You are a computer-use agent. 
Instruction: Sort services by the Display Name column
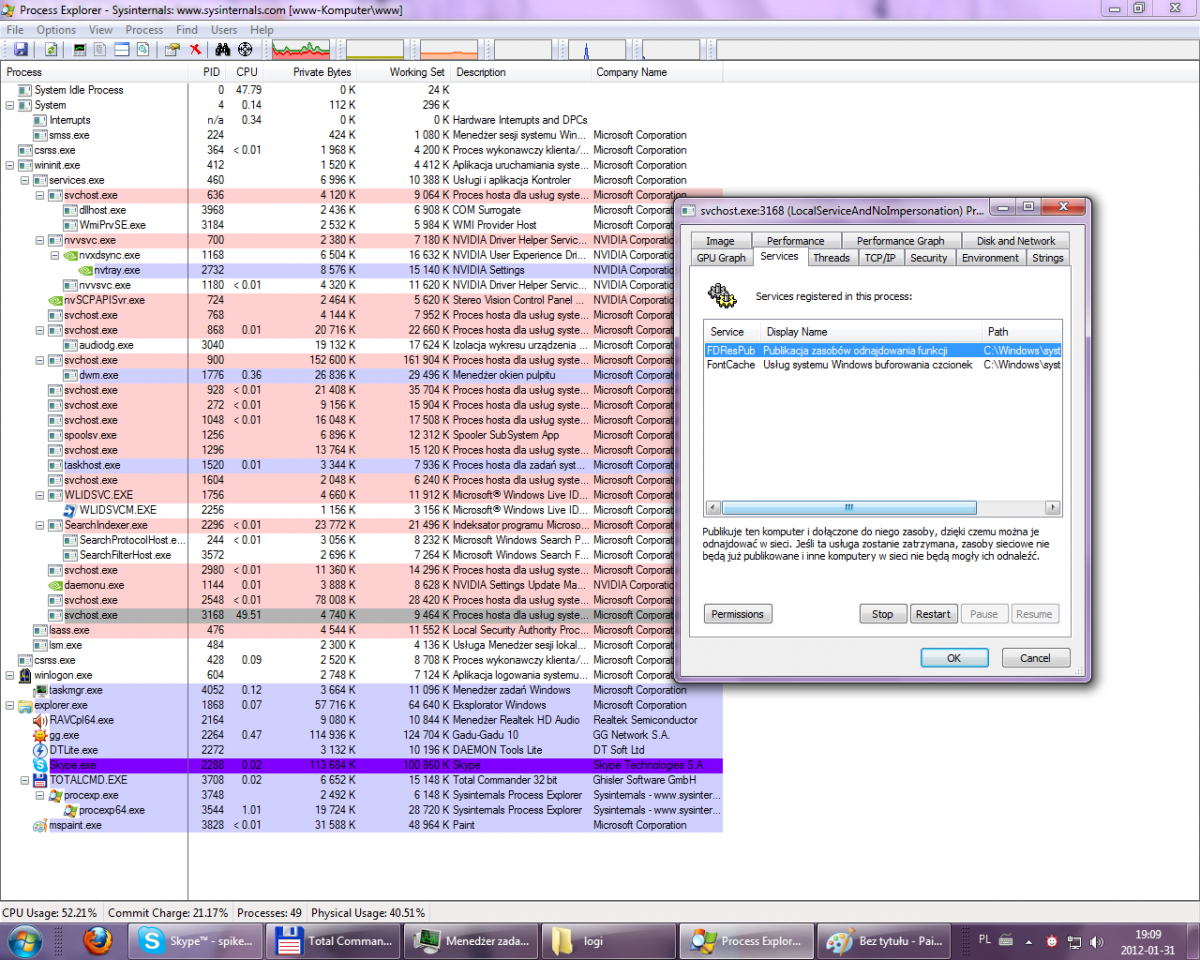tap(870, 331)
